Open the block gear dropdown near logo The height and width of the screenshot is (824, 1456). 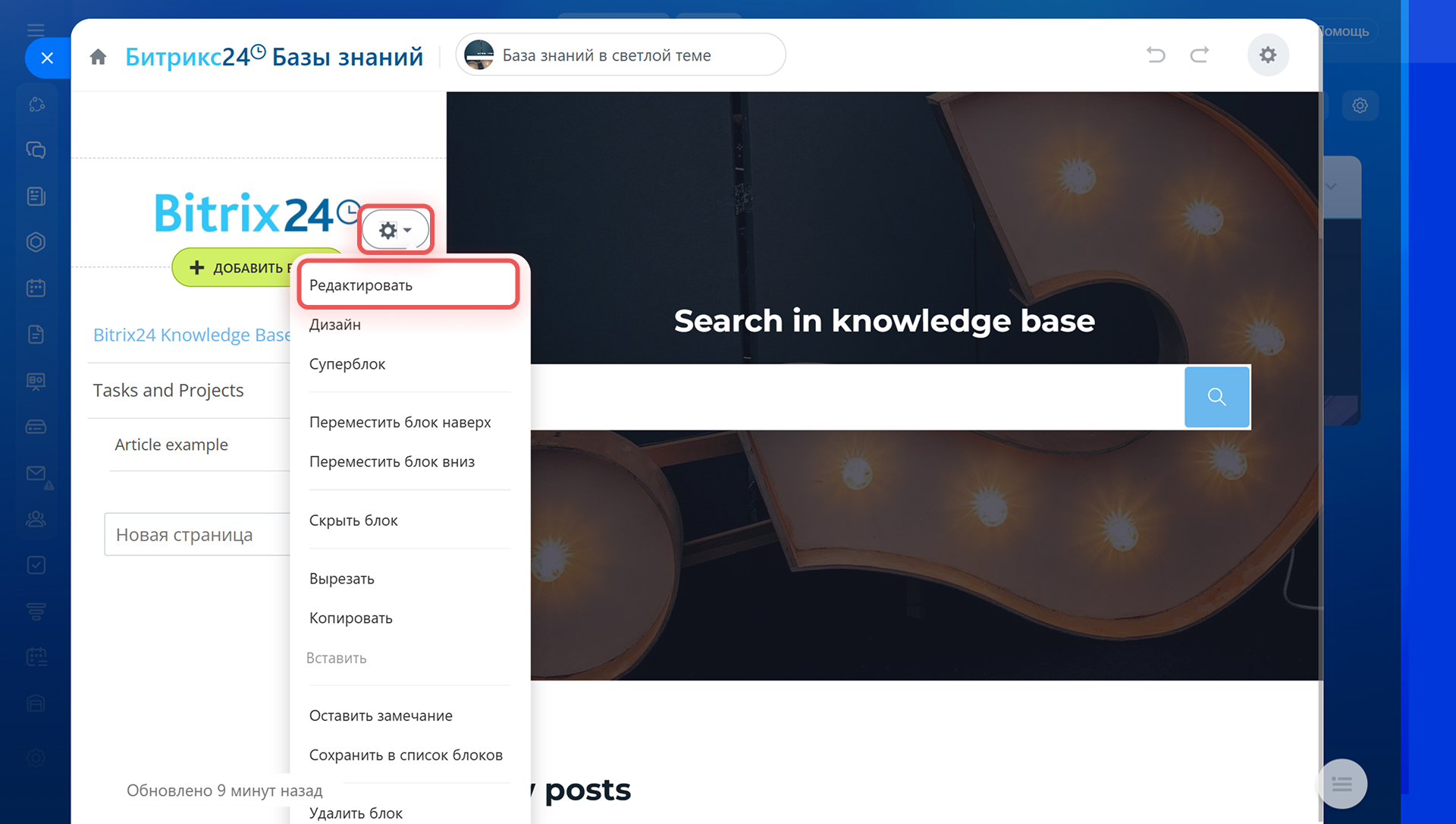click(x=395, y=230)
